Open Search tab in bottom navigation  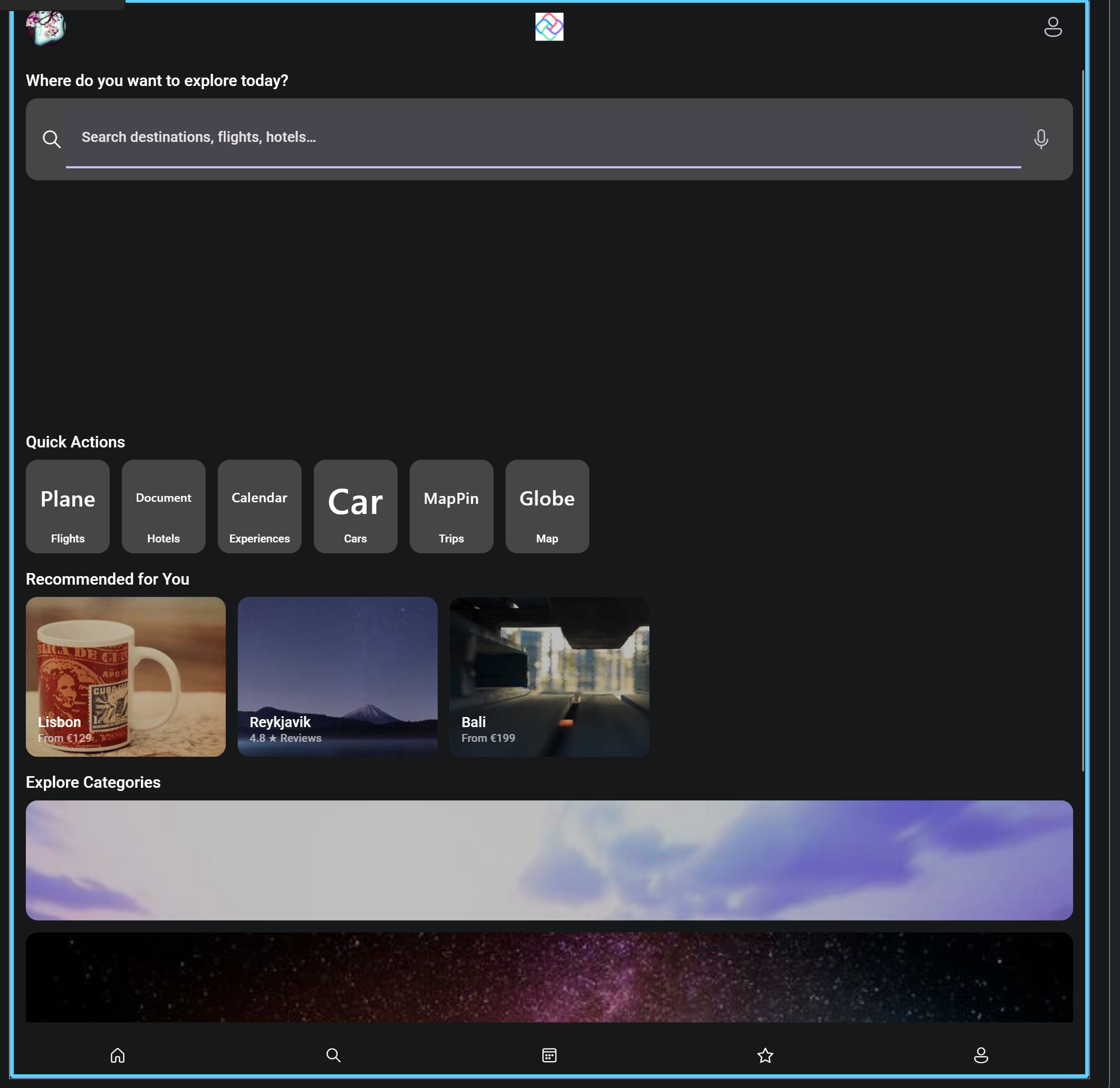pos(333,1055)
